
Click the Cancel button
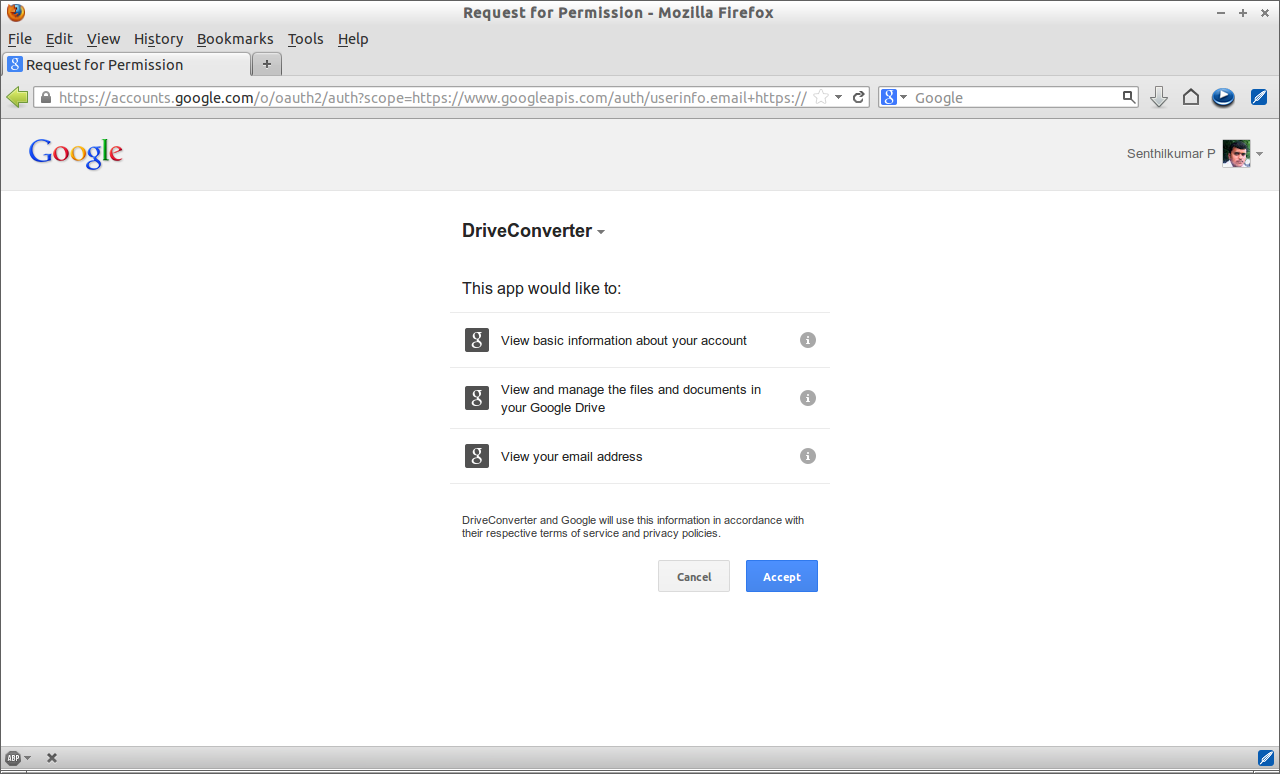[694, 576]
